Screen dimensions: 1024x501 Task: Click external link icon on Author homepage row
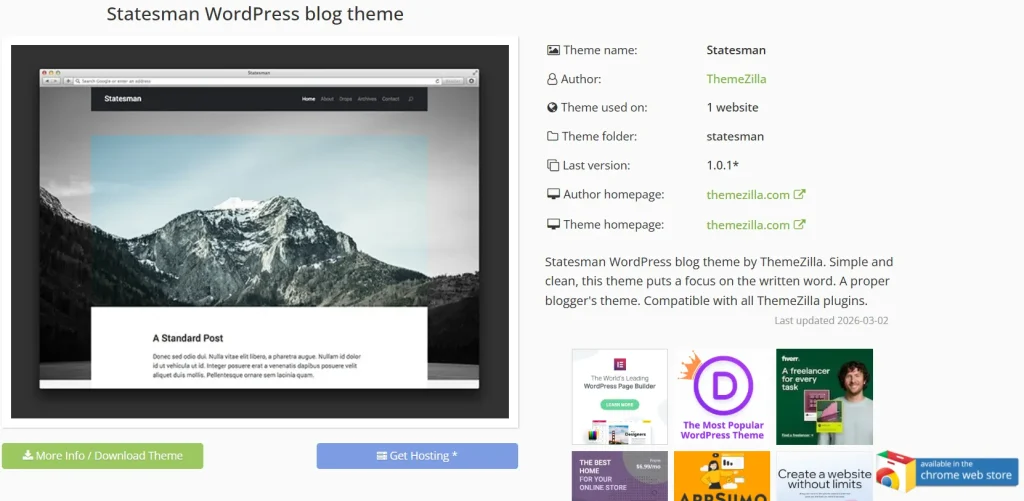click(x=799, y=194)
